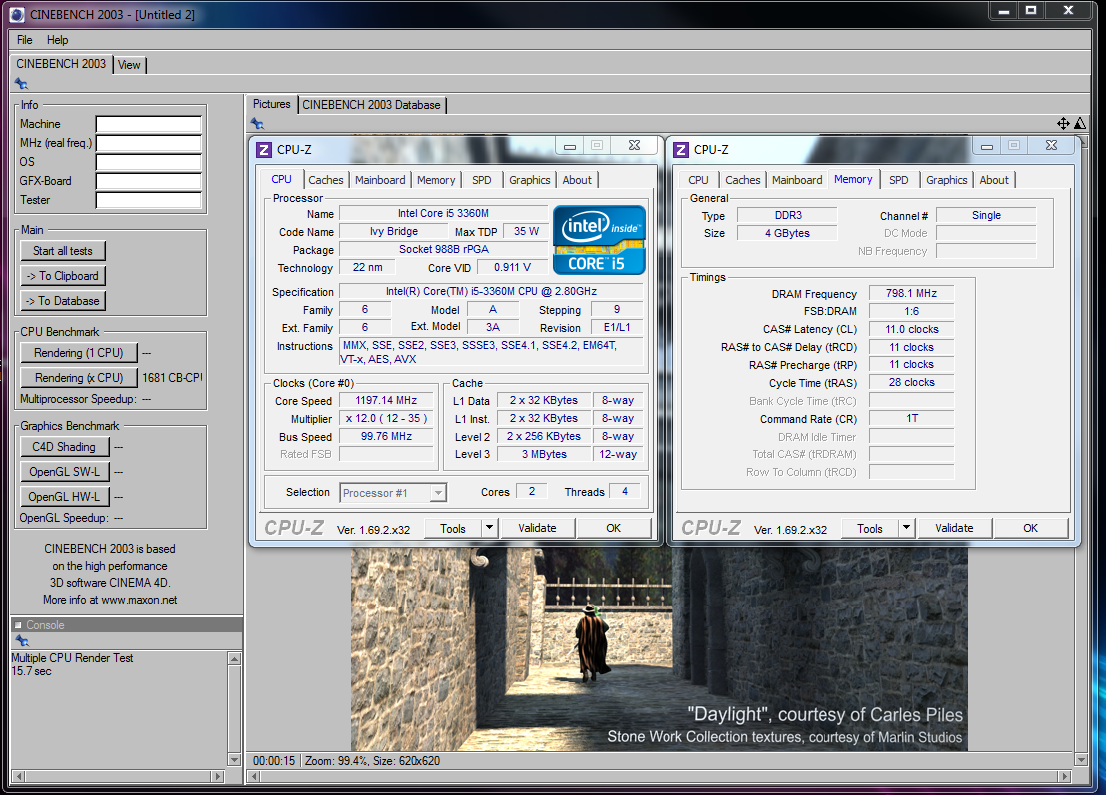
Task: Open the CINEBENCH 2003 Database tab
Action: 371,104
